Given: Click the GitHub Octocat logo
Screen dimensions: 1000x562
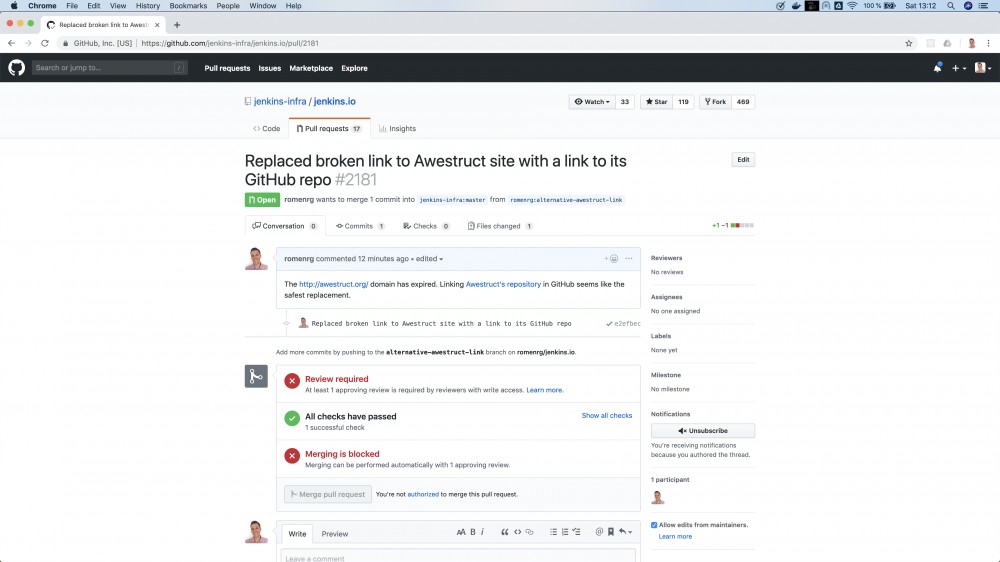Looking at the screenshot, I should click(x=17, y=68).
